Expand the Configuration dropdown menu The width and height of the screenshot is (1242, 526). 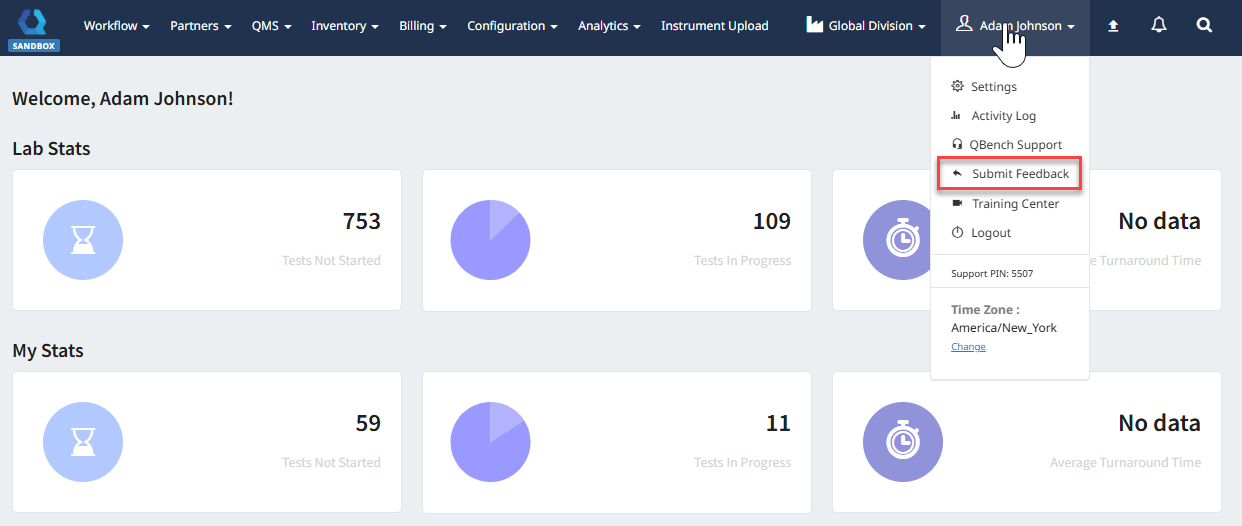[x=513, y=26]
